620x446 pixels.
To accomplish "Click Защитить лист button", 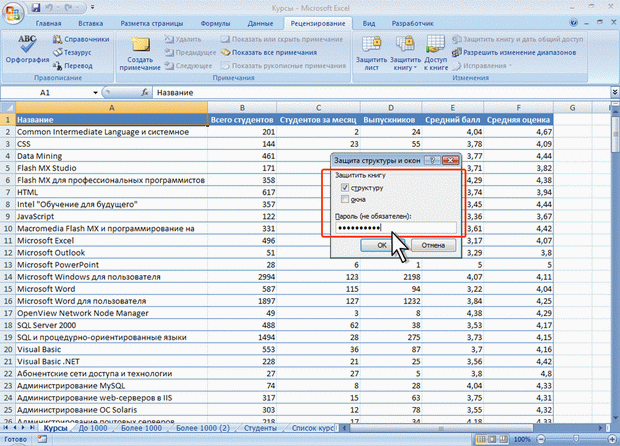I will 371,53.
